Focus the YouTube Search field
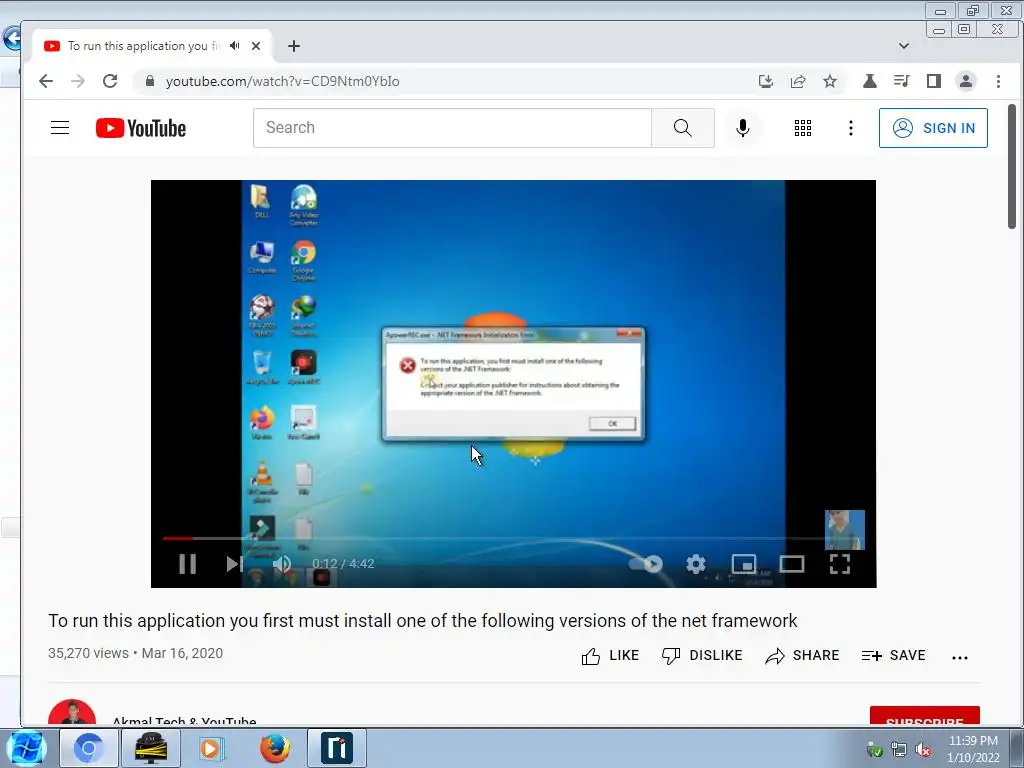 pyautogui.click(x=452, y=128)
